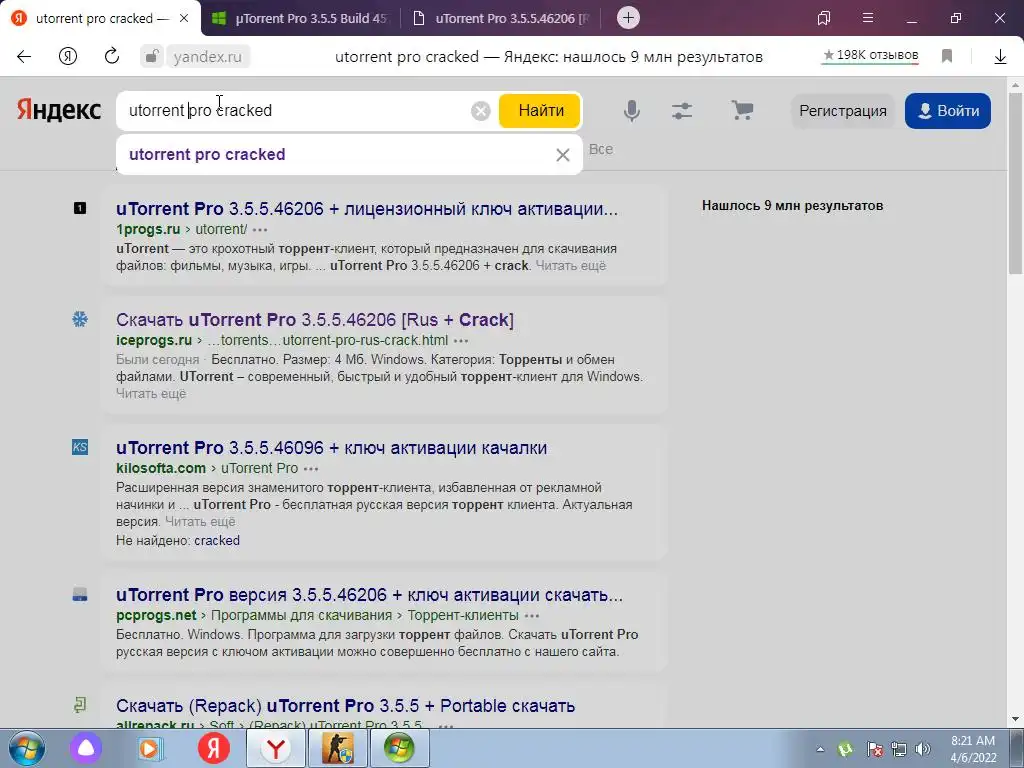Launch Alice assistant from taskbar
1024x768 pixels.
(x=86, y=748)
